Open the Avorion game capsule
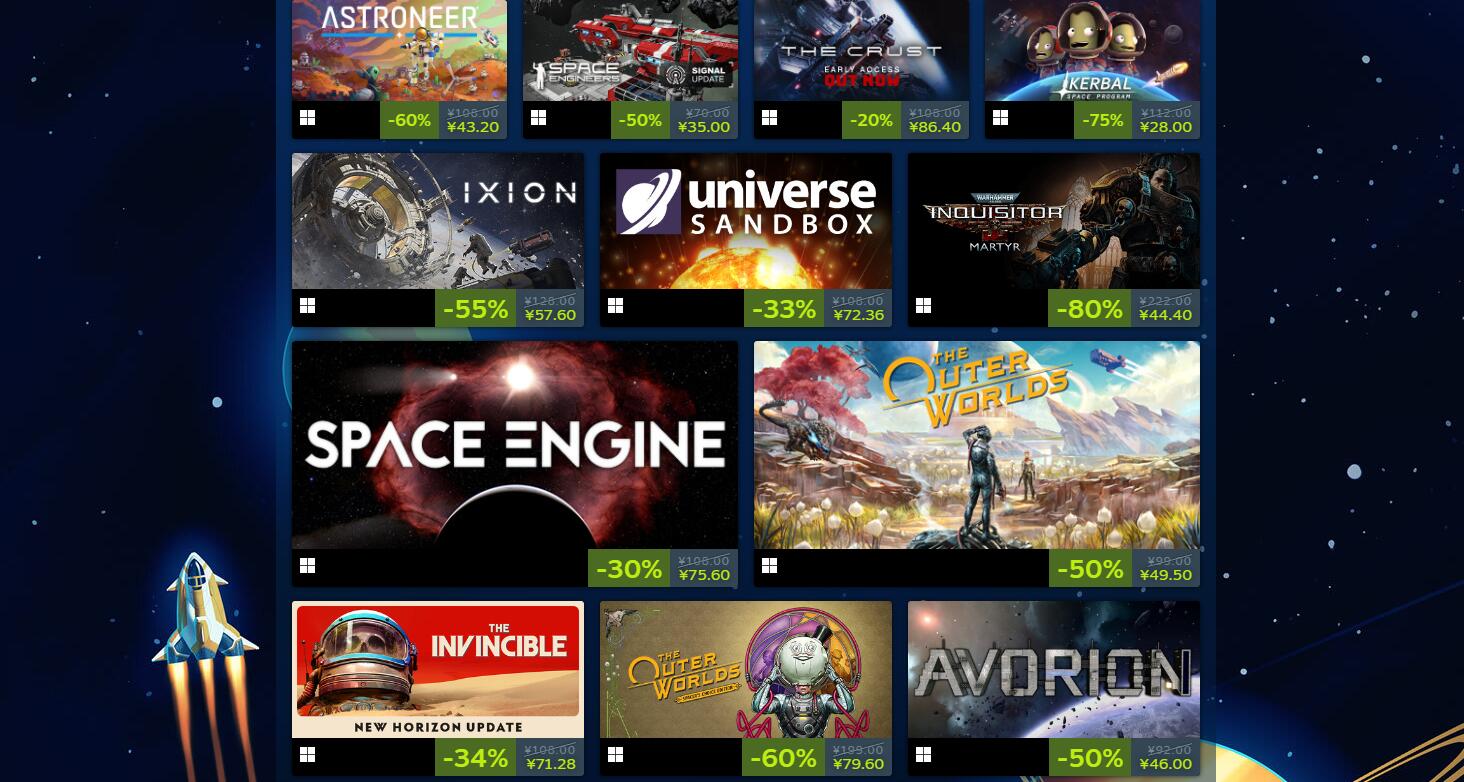The width and height of the screenshot is (1464, 782). click(1054, 670)
